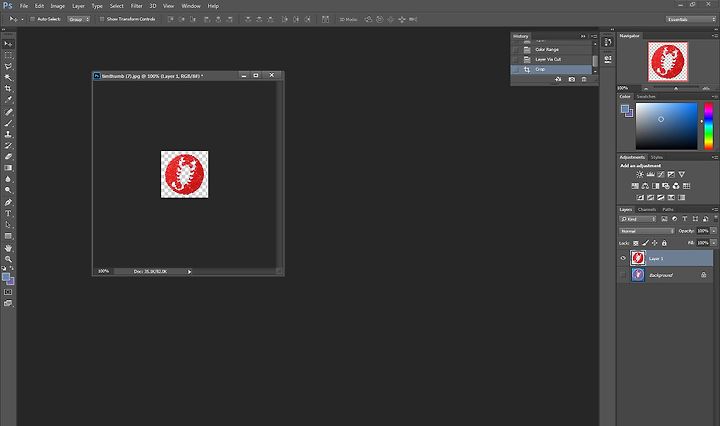Screen dimensions: 720x426
Task: Change screen mode via the toolbox icon
Action: [8, 303]
